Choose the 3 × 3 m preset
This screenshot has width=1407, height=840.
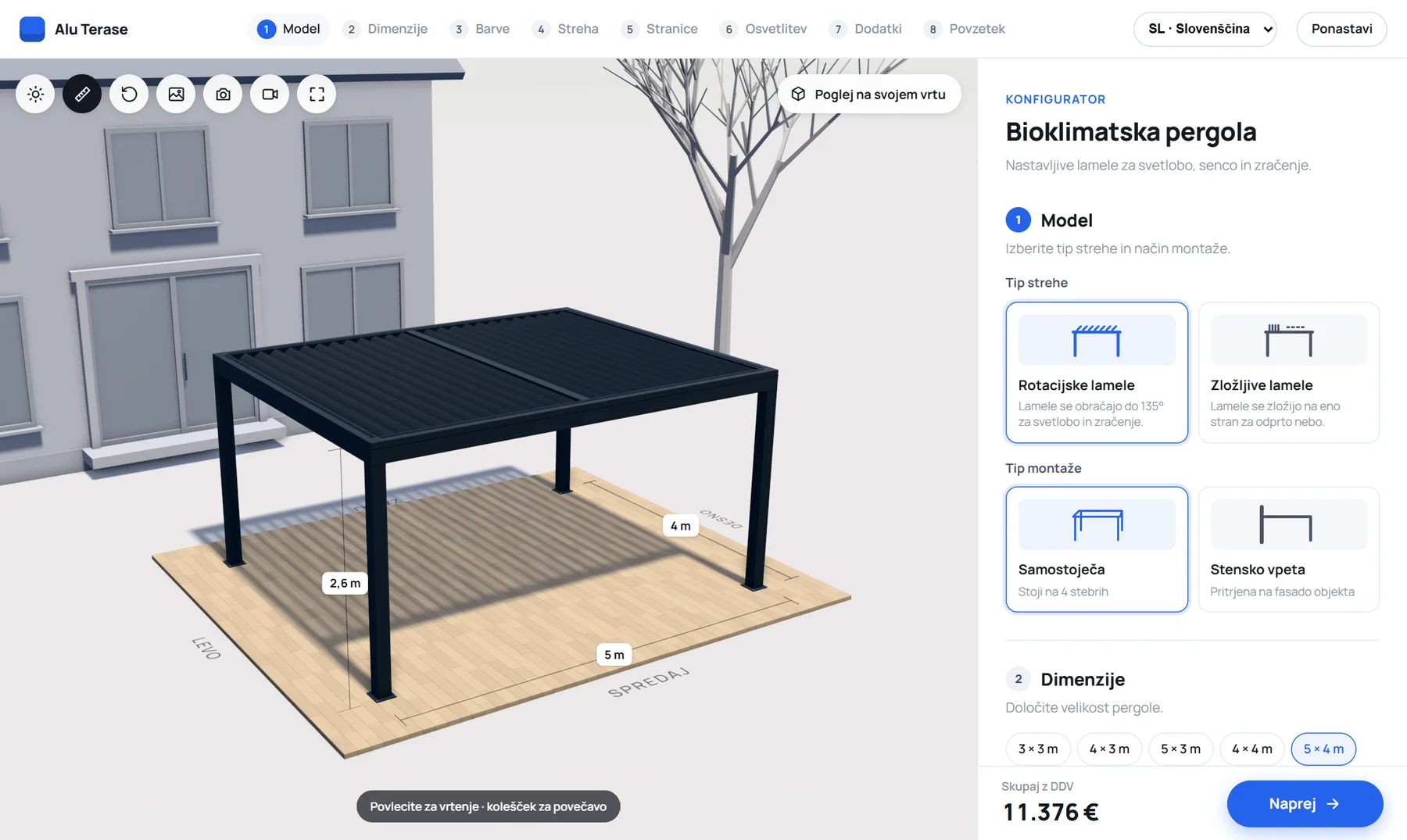[x=1038, y=749]
